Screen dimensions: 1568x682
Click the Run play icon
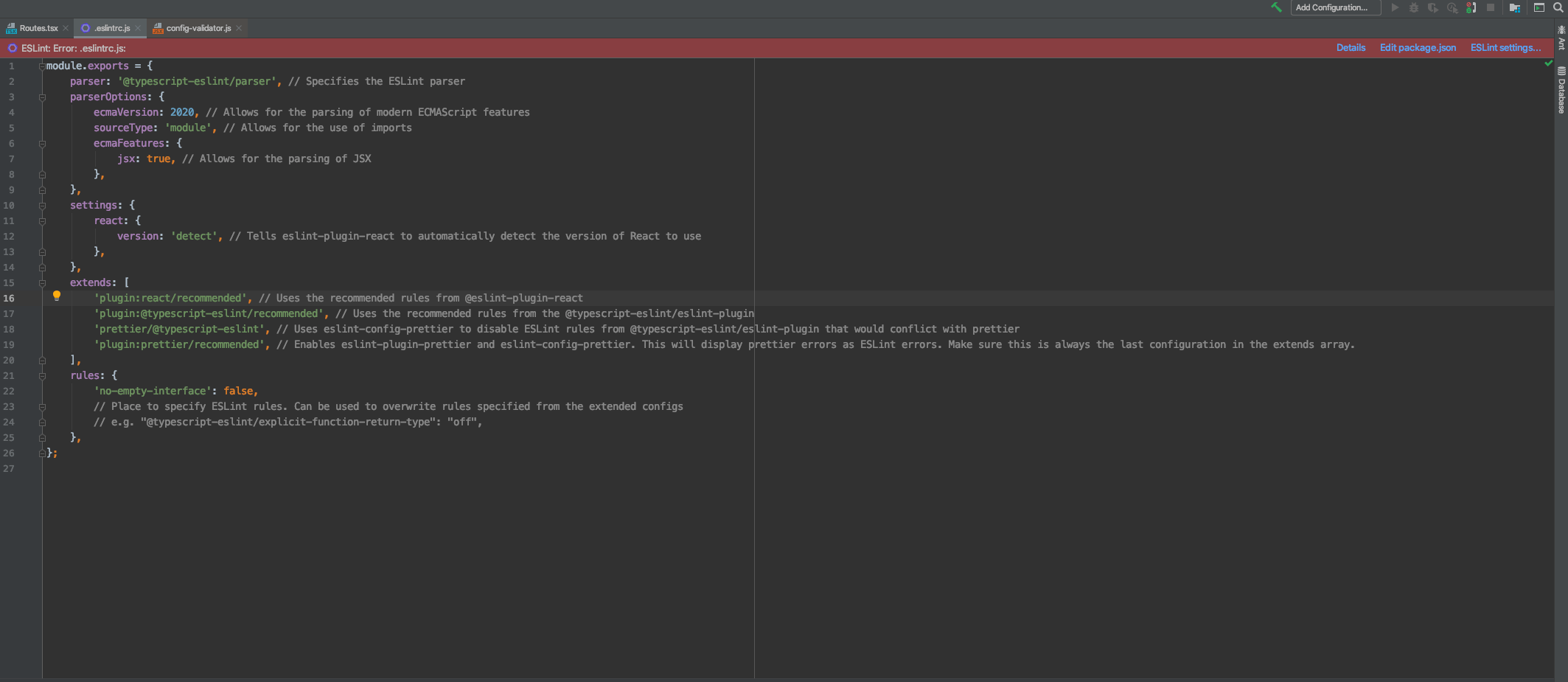point(1395,7)
